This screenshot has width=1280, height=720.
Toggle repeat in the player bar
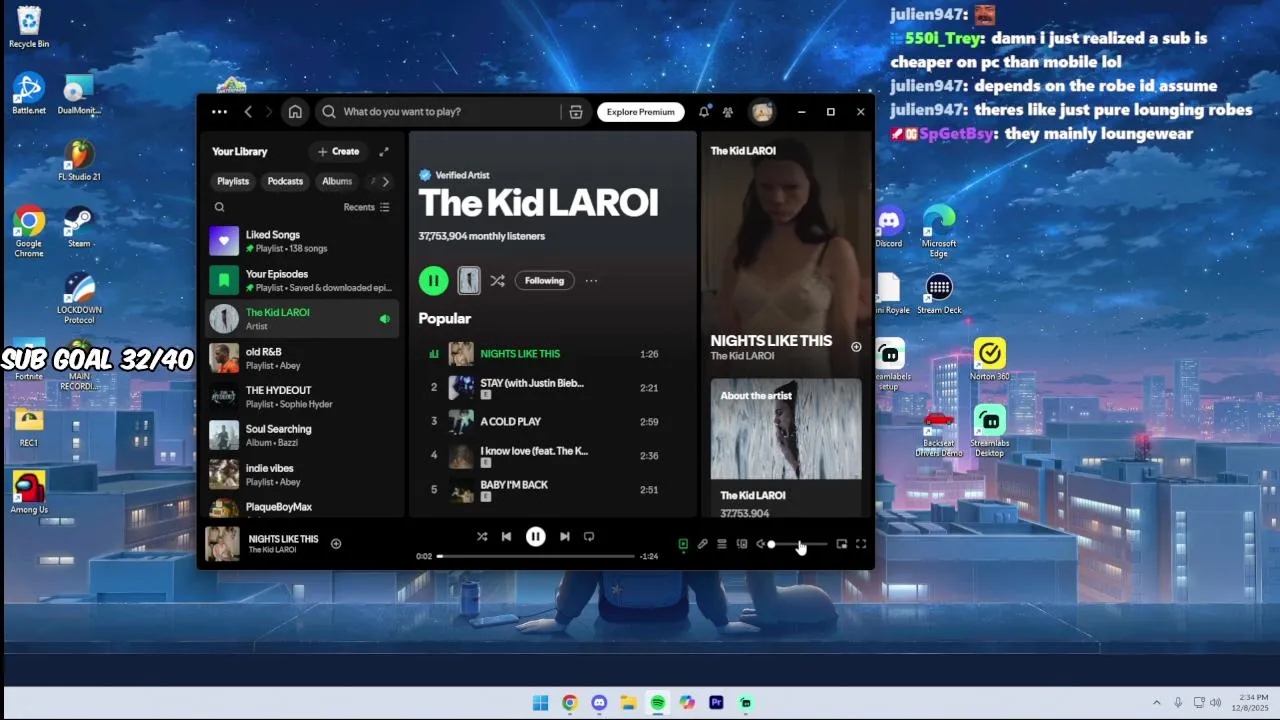coord(589,537)
